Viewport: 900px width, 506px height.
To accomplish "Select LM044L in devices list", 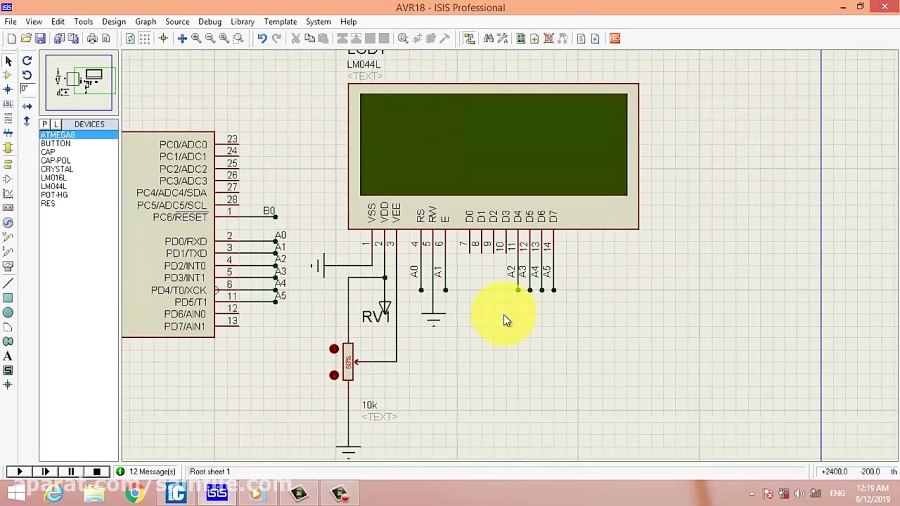I will pos(54,186).
